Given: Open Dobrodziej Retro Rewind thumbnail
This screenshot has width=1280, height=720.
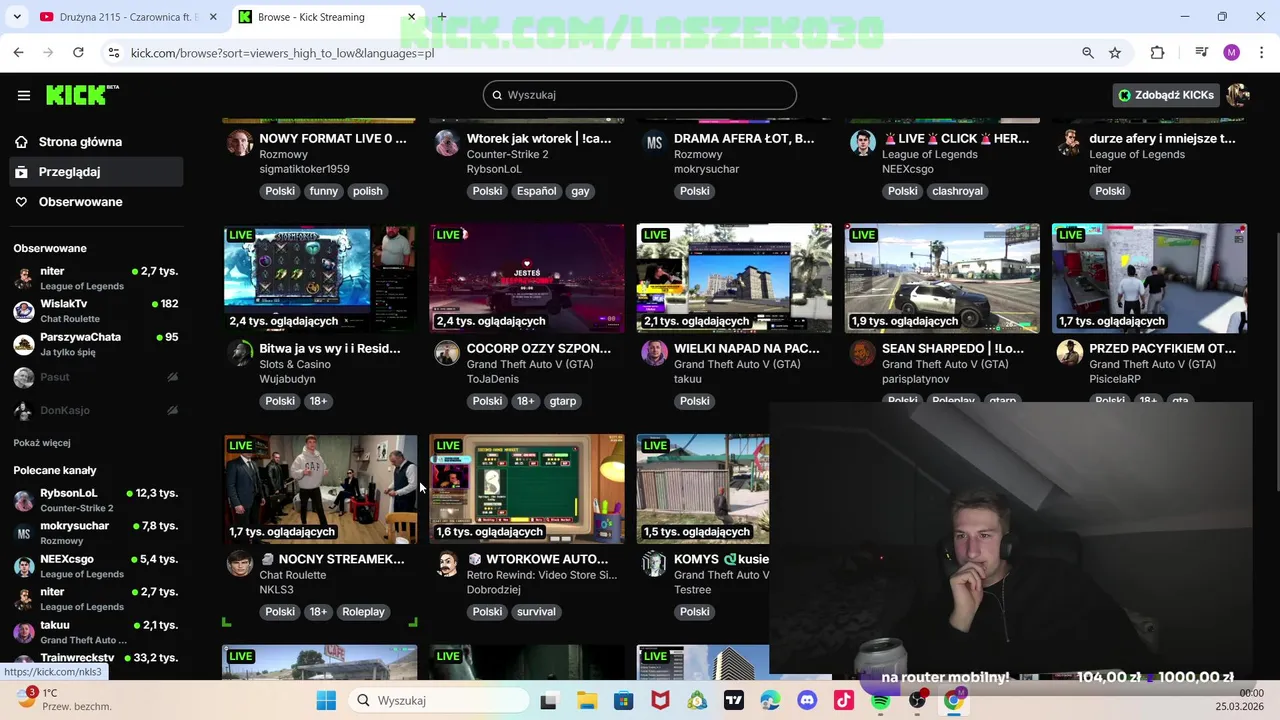Looking at the screenshot, I should tap(527, 489).
